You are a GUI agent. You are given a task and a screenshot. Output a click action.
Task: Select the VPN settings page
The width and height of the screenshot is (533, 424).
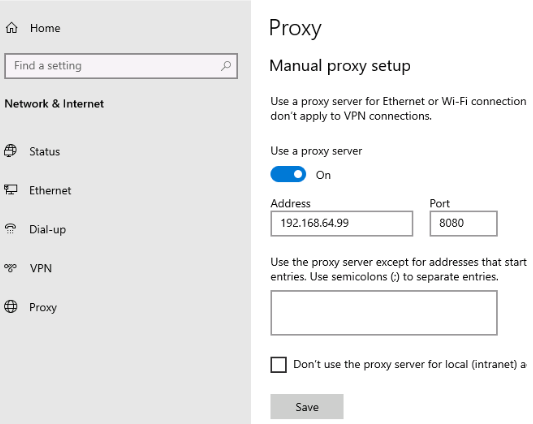click(40, 268)
